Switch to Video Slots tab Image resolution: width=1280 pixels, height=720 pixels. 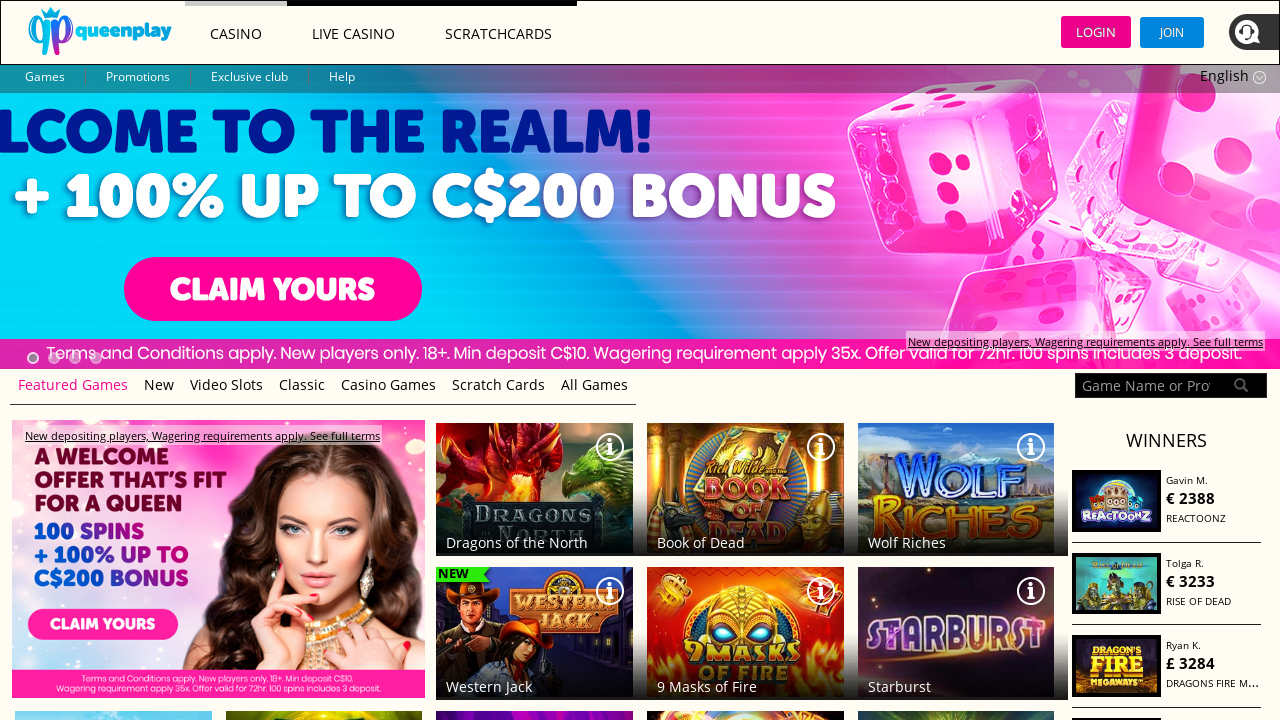(x=226, y=385)
